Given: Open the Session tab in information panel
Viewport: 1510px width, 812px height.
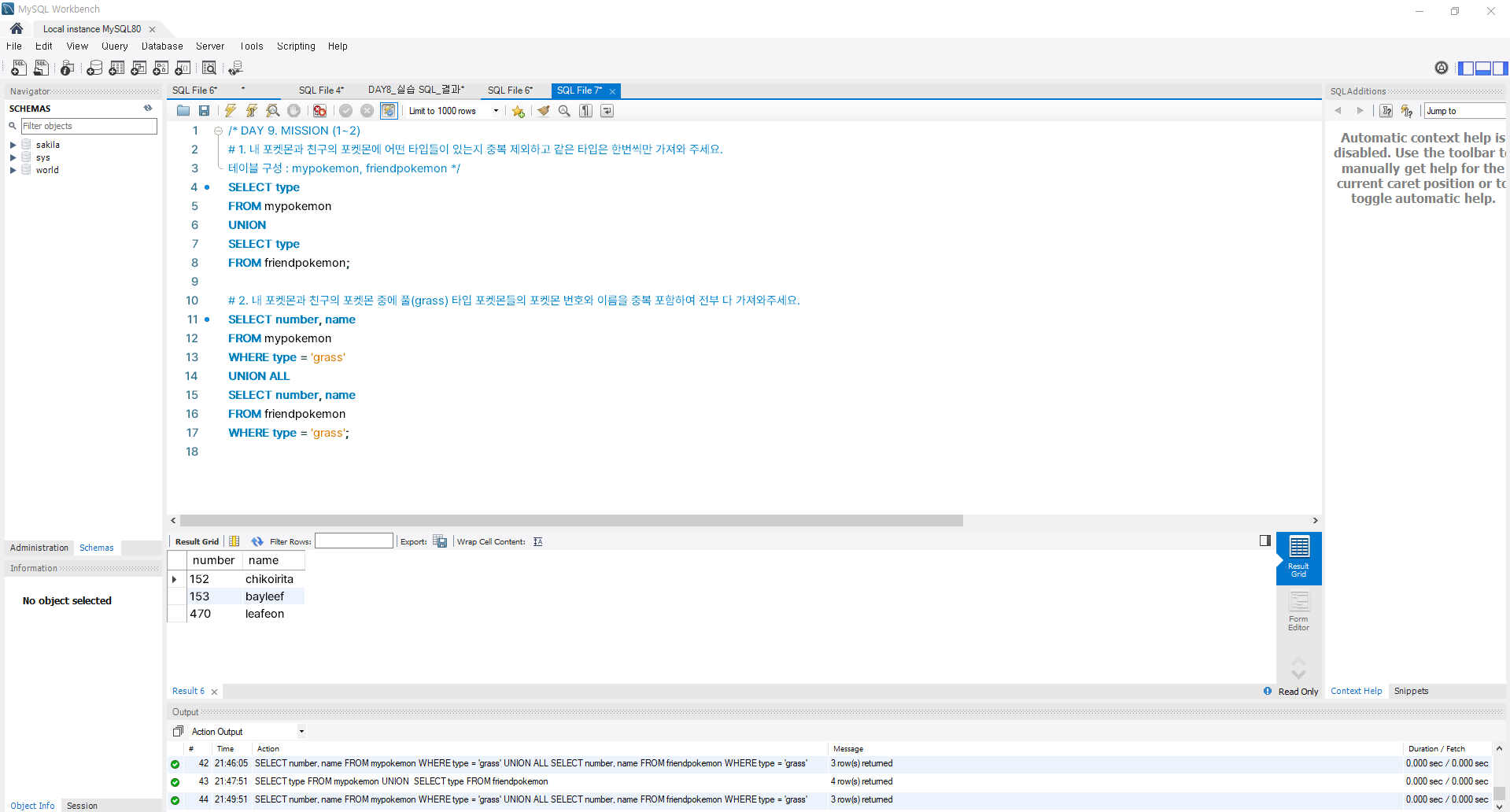Looking at the screenshot, I should [82, 806].
